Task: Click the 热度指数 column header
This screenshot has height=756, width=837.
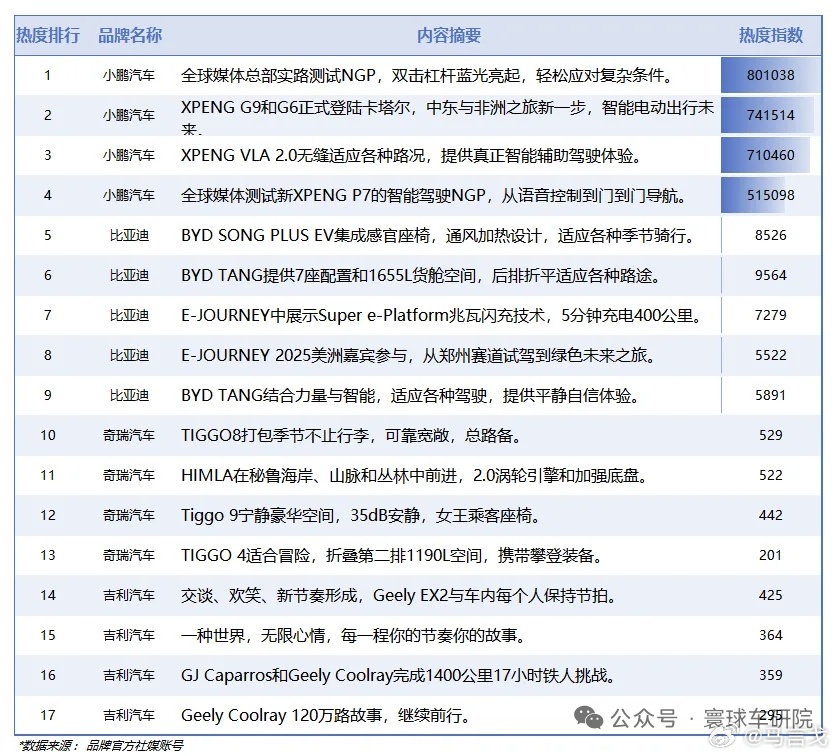Action: point(771,35)
